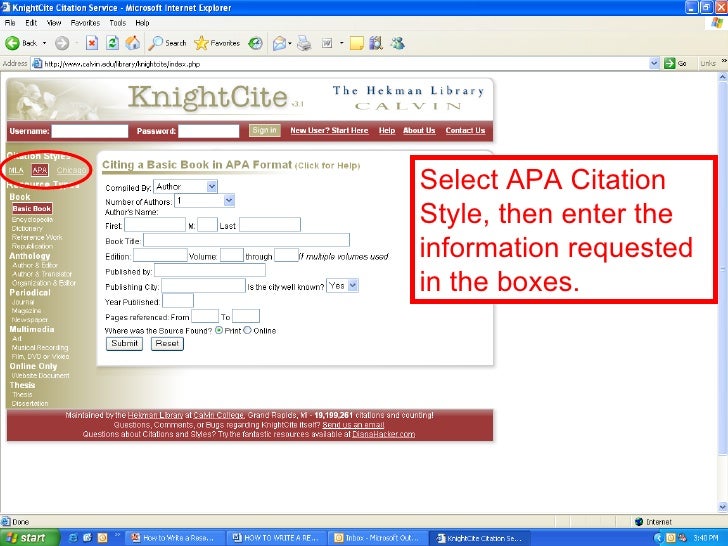Open HOW TO WRITE A RE... Word taskbar item
The width and height of the screenshot is (728, 546).
tap(276, 538)
